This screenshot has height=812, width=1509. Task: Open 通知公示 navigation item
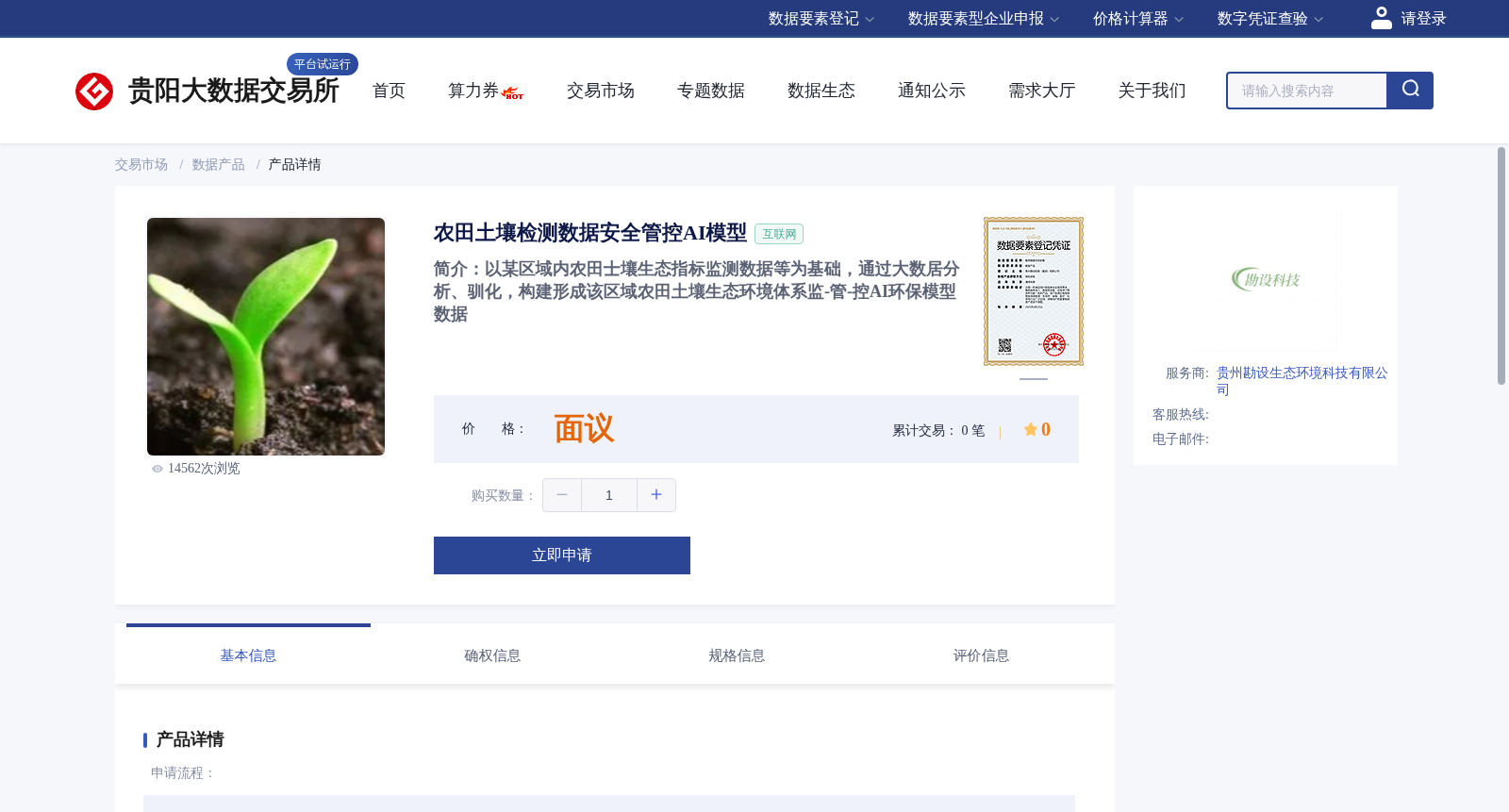[x=932, y=91]
